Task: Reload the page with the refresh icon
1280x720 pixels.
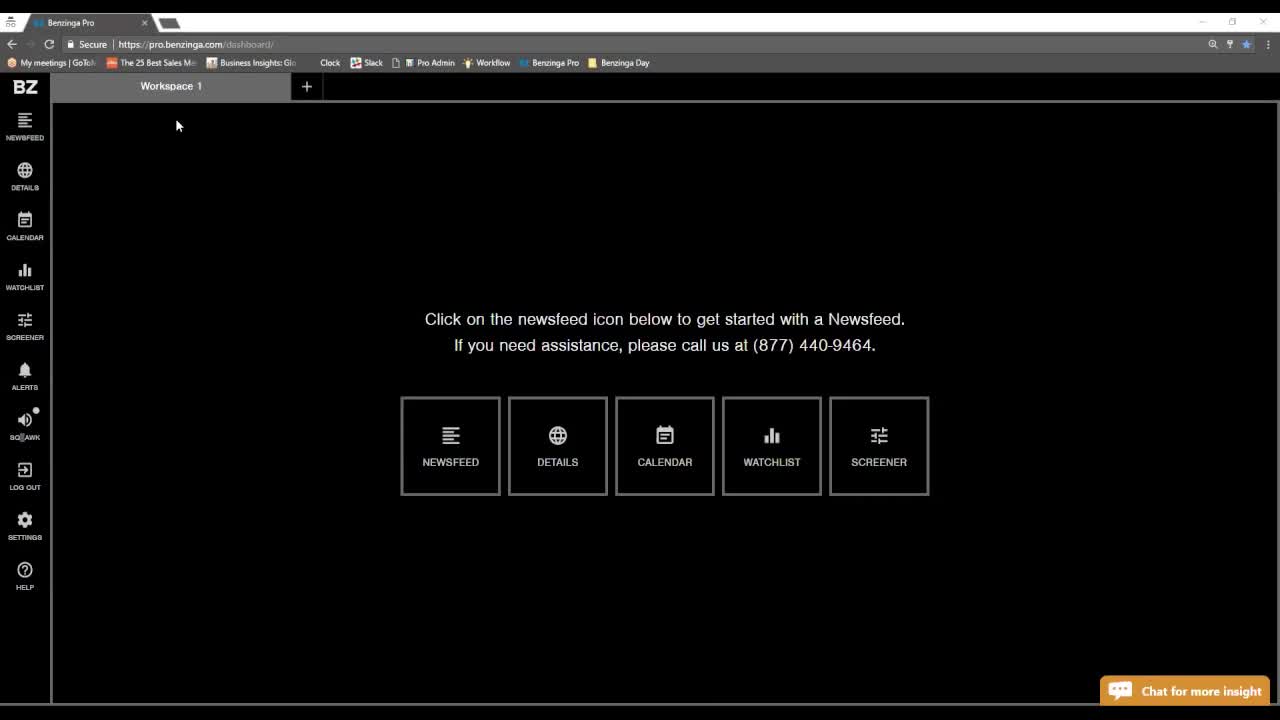Action: click(49, 44)
